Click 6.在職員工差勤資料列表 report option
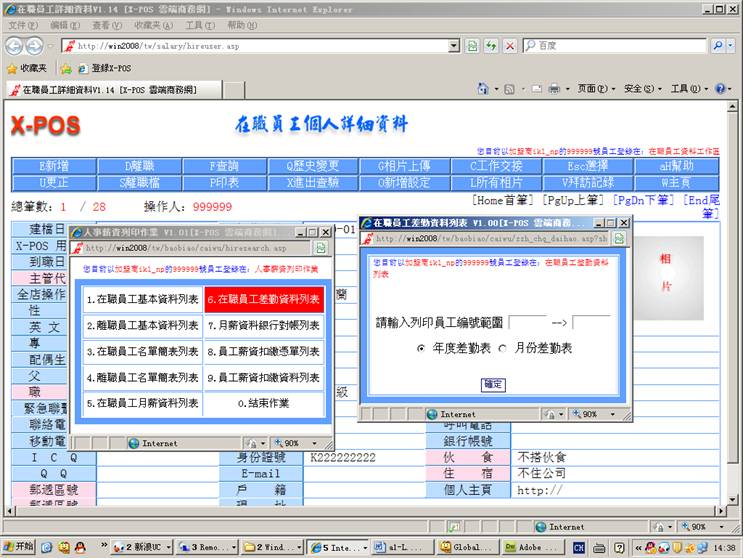 [x=264, y=299]
